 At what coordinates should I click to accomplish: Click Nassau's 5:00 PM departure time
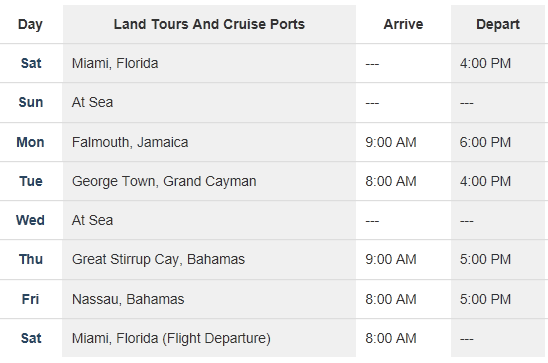(485, 299)
